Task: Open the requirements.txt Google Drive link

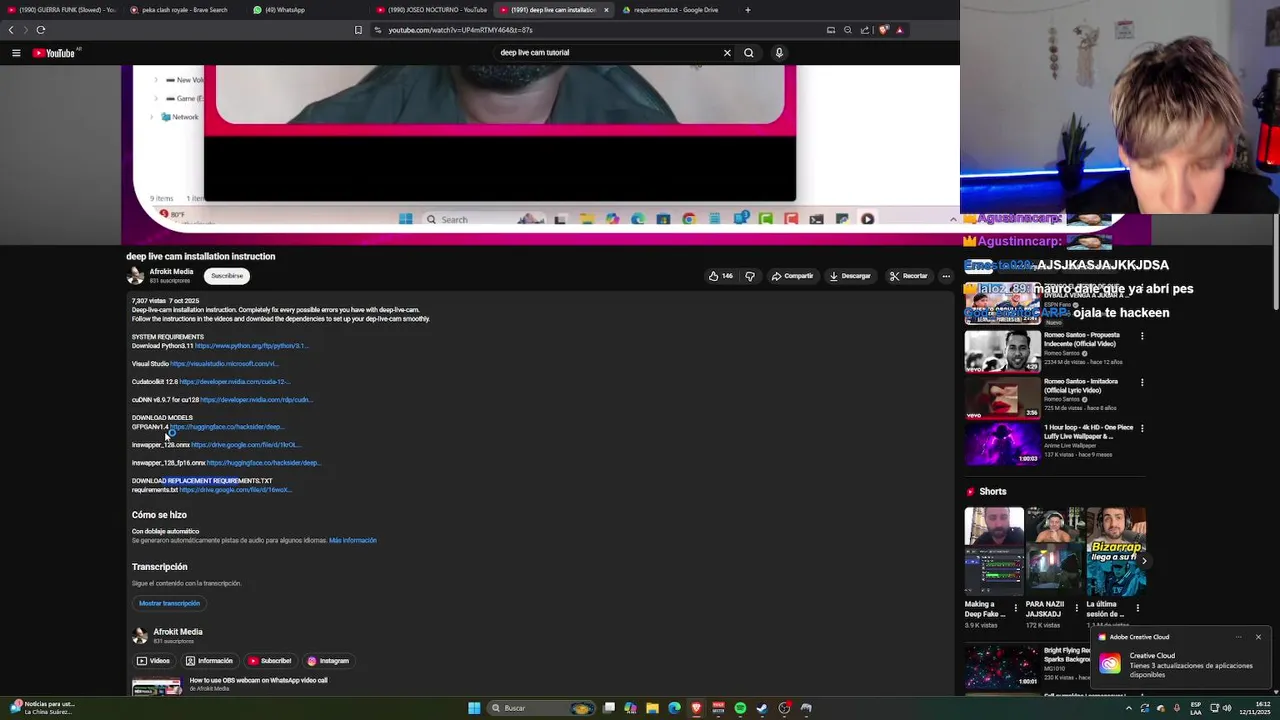Action: (x=235, y=490)
